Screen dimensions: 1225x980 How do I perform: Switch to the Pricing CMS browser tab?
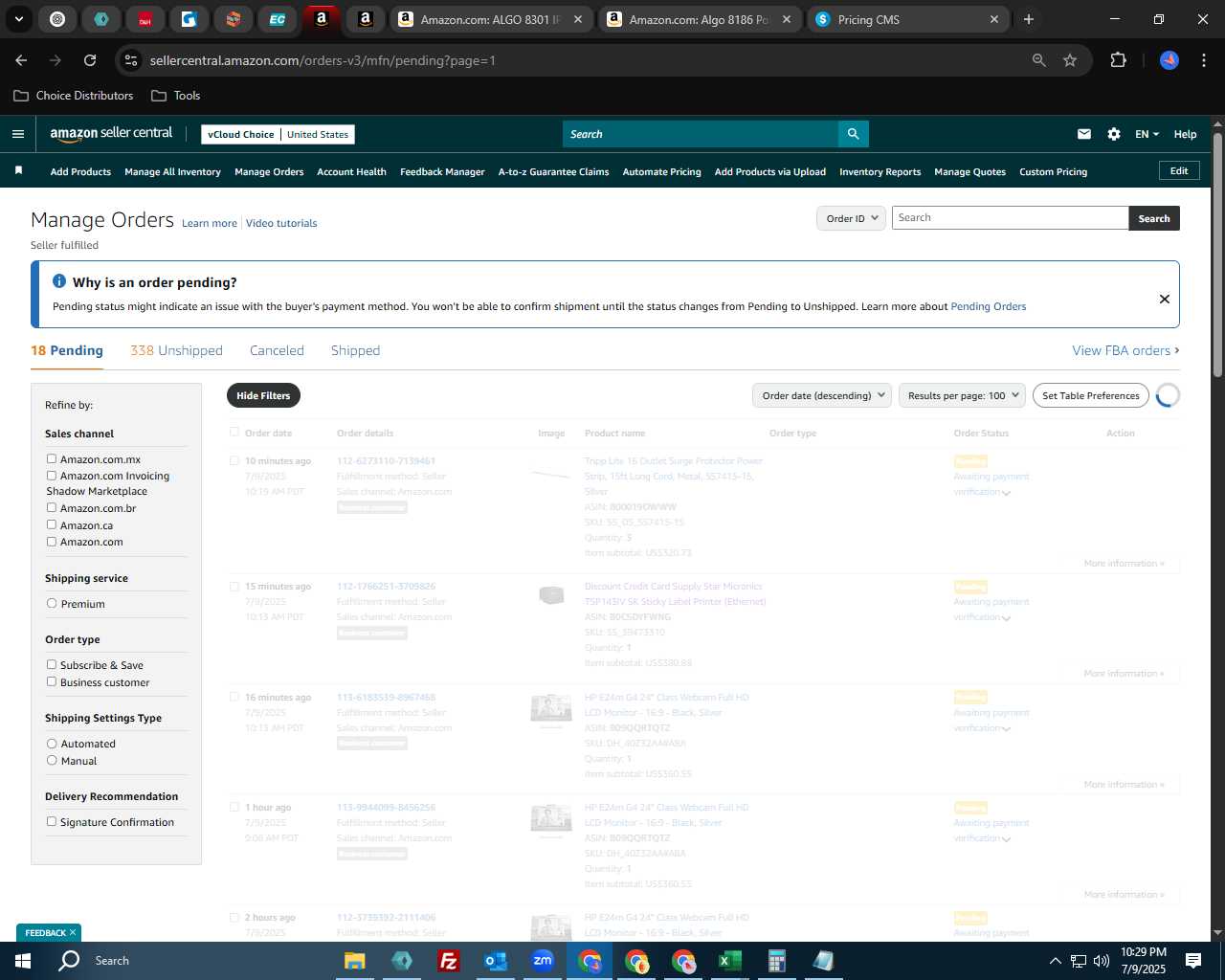[x=905, y=19]
